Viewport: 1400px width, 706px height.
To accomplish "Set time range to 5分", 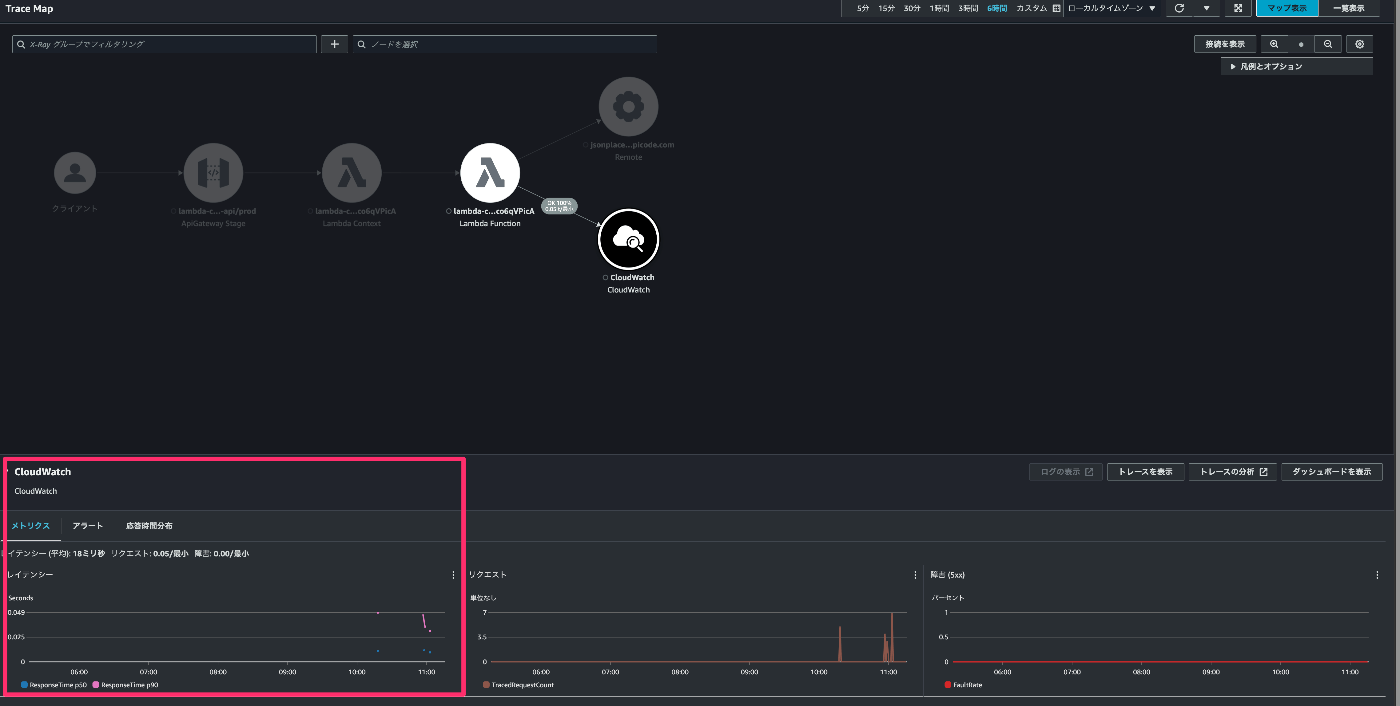I will [863, 8].
